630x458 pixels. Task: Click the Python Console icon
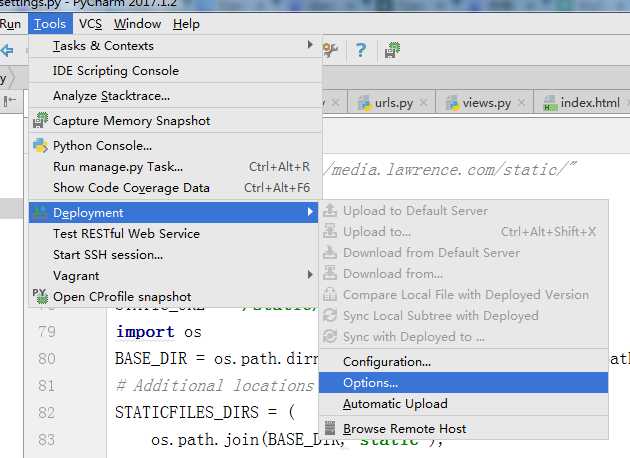point(40,145)
